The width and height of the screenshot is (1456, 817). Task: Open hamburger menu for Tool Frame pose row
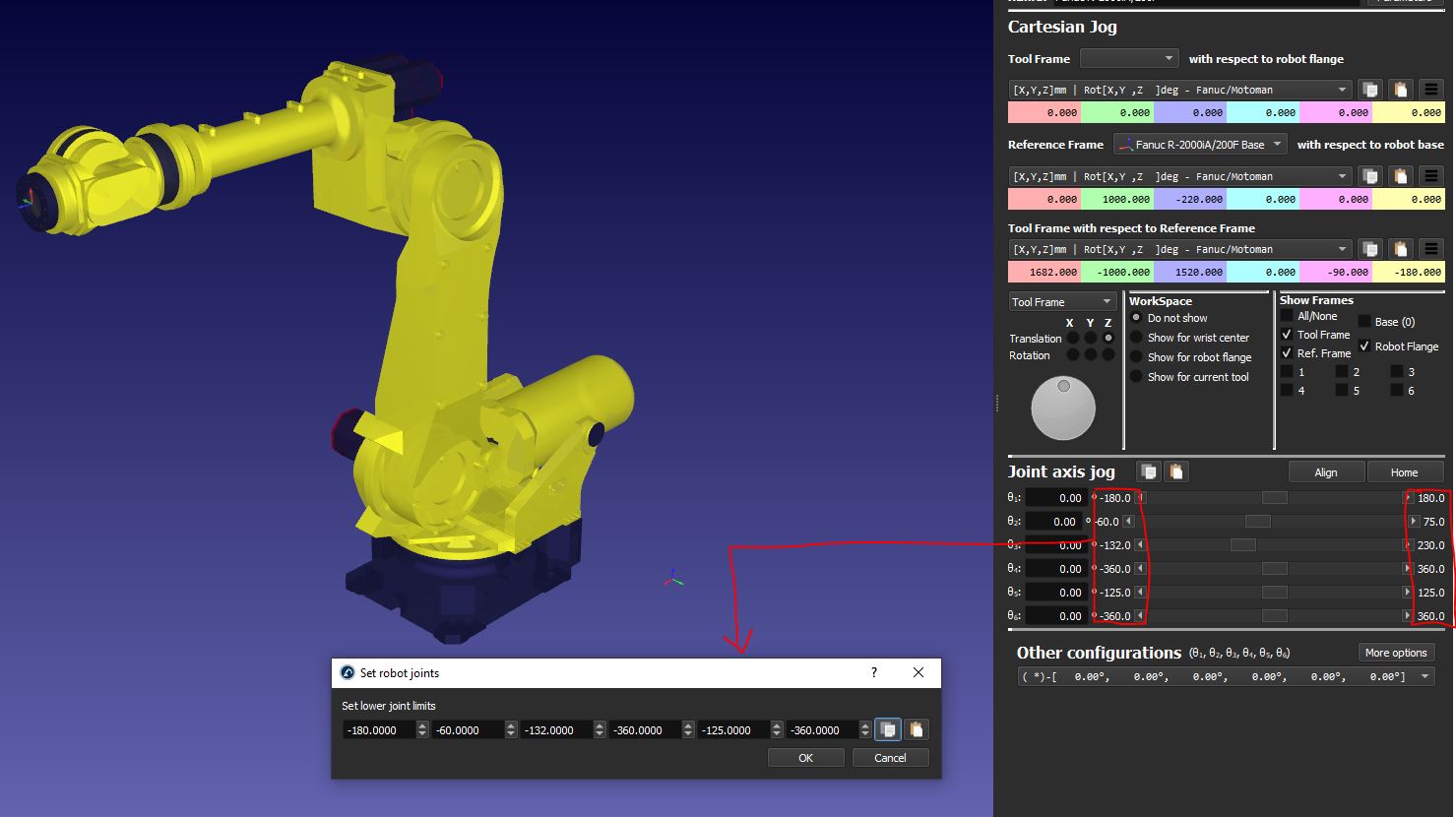(x=1431, y=90)
